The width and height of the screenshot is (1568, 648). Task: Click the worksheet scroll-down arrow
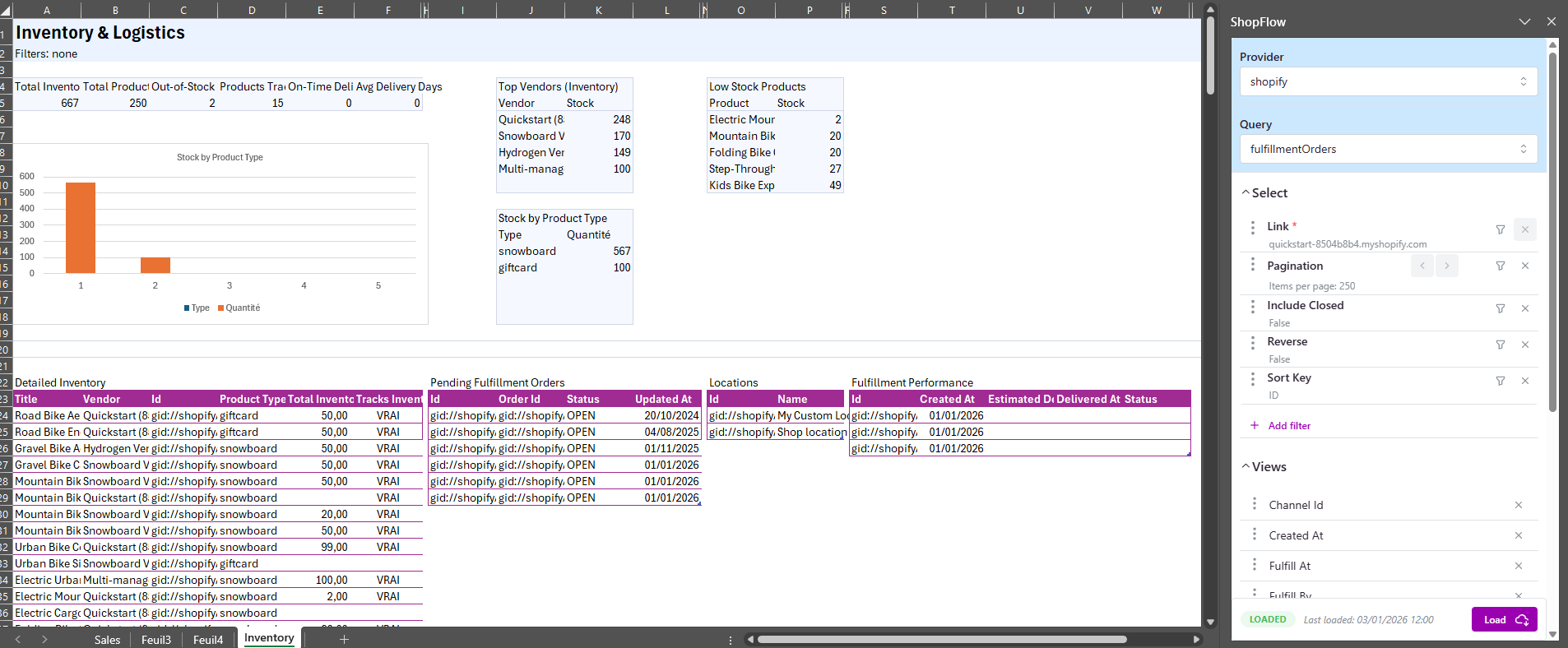1210,622
